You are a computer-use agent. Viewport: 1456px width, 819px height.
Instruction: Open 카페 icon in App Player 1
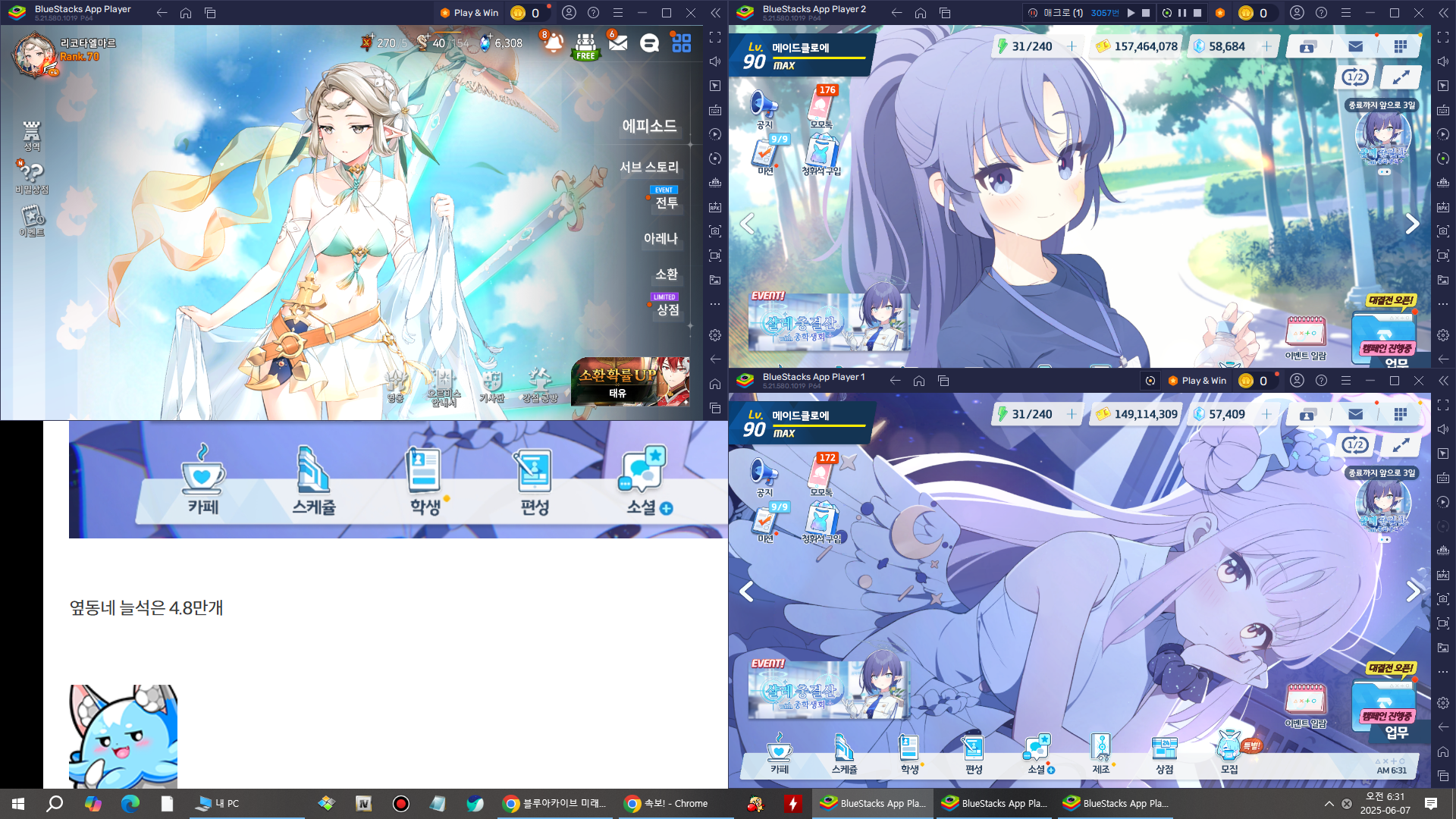[779, 755]
